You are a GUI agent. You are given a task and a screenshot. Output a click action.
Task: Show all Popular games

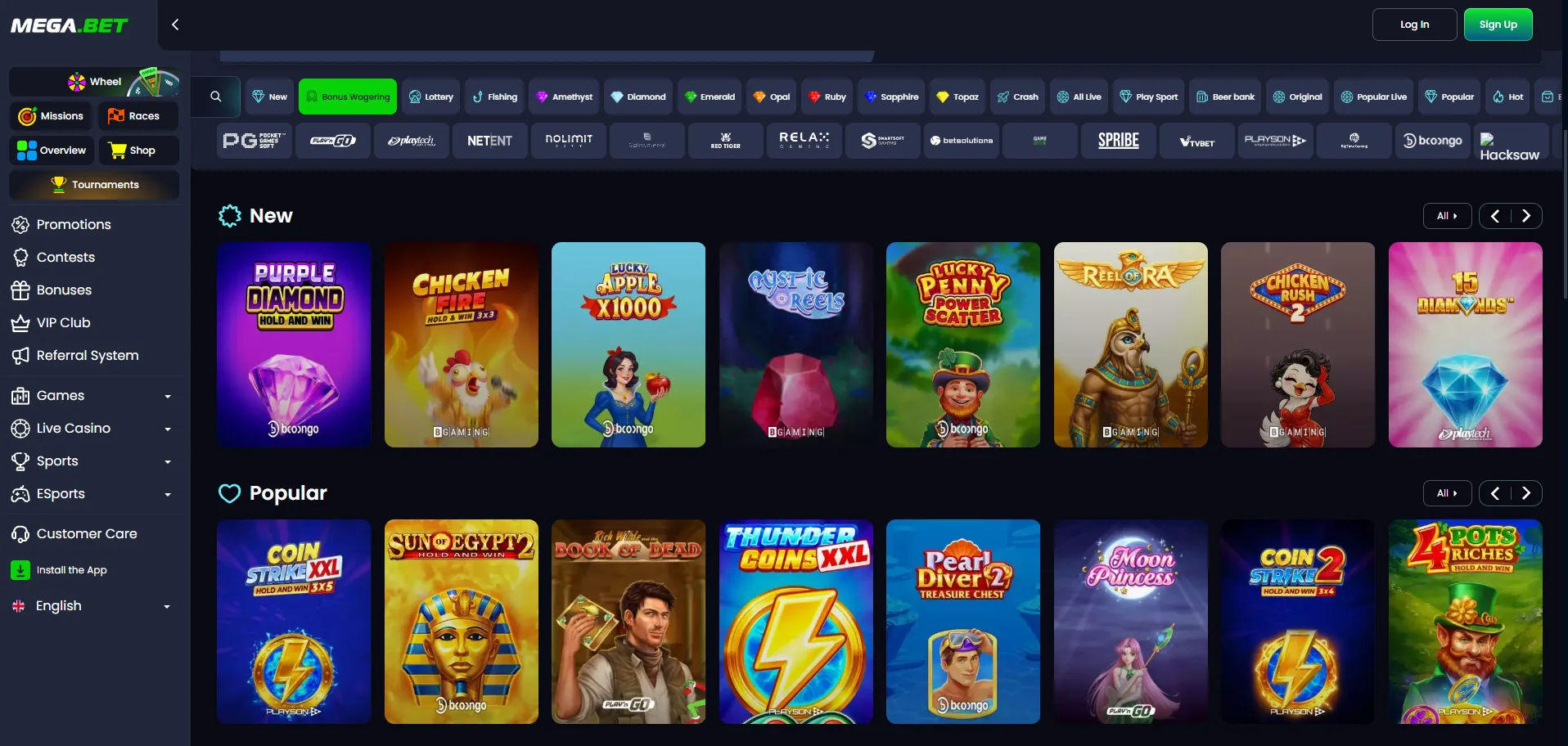pyautogui.click(x=1447, y=493)
